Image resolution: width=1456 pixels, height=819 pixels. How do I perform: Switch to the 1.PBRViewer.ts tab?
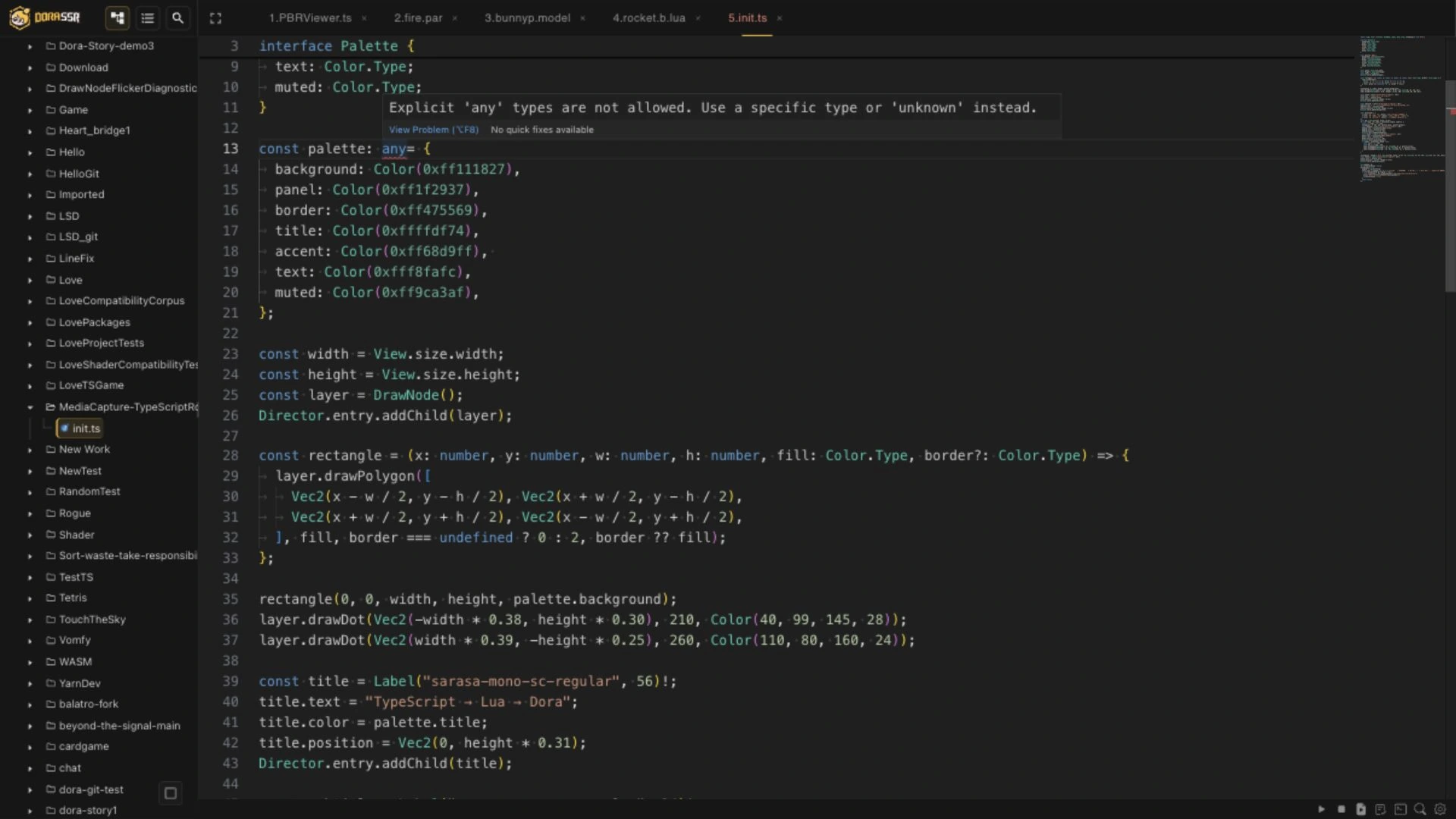[310, 17]
